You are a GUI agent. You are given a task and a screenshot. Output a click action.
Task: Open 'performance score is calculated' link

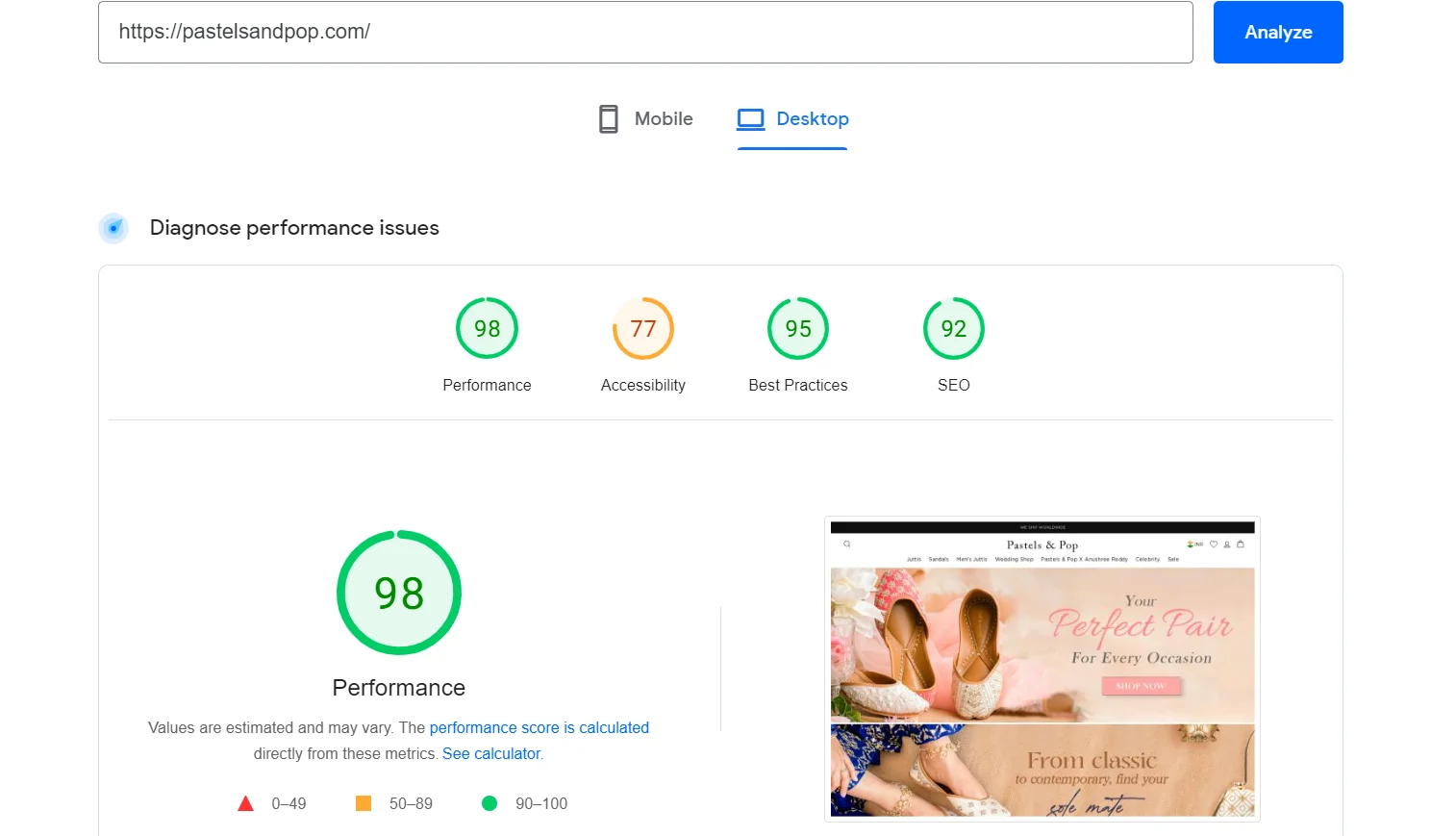point(540,727)
